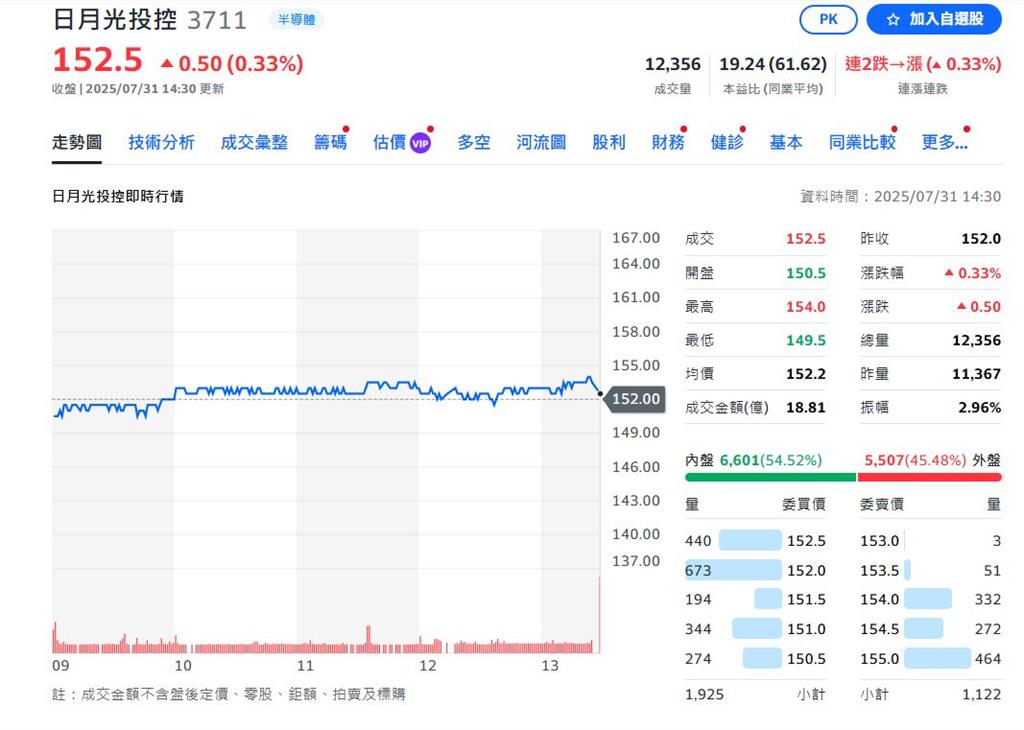Click ask volume 332 bar at 154.0
Viewport: 1024px width, 730px height.
928,599
